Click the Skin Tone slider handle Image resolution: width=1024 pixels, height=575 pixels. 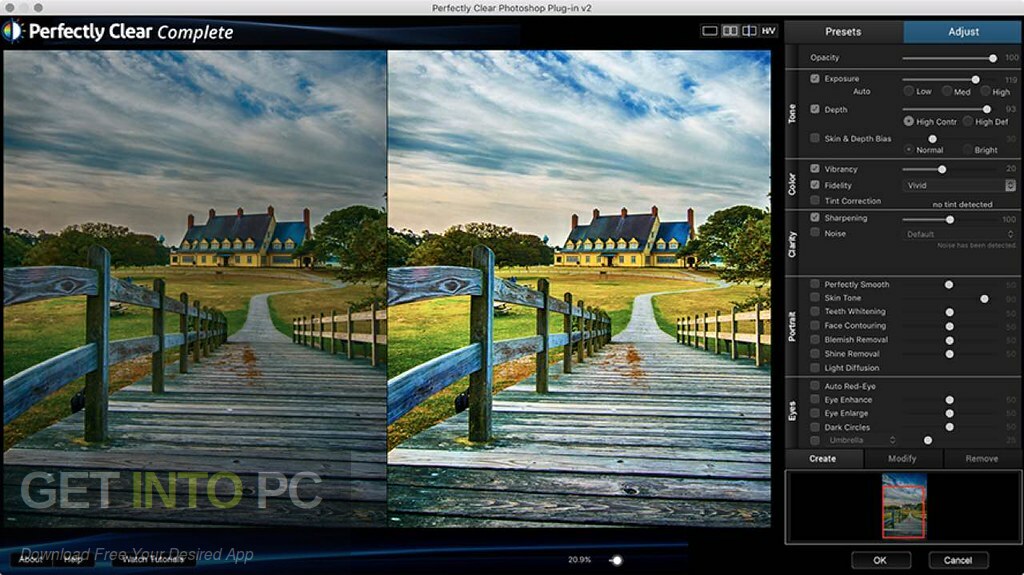pos(984,299)
